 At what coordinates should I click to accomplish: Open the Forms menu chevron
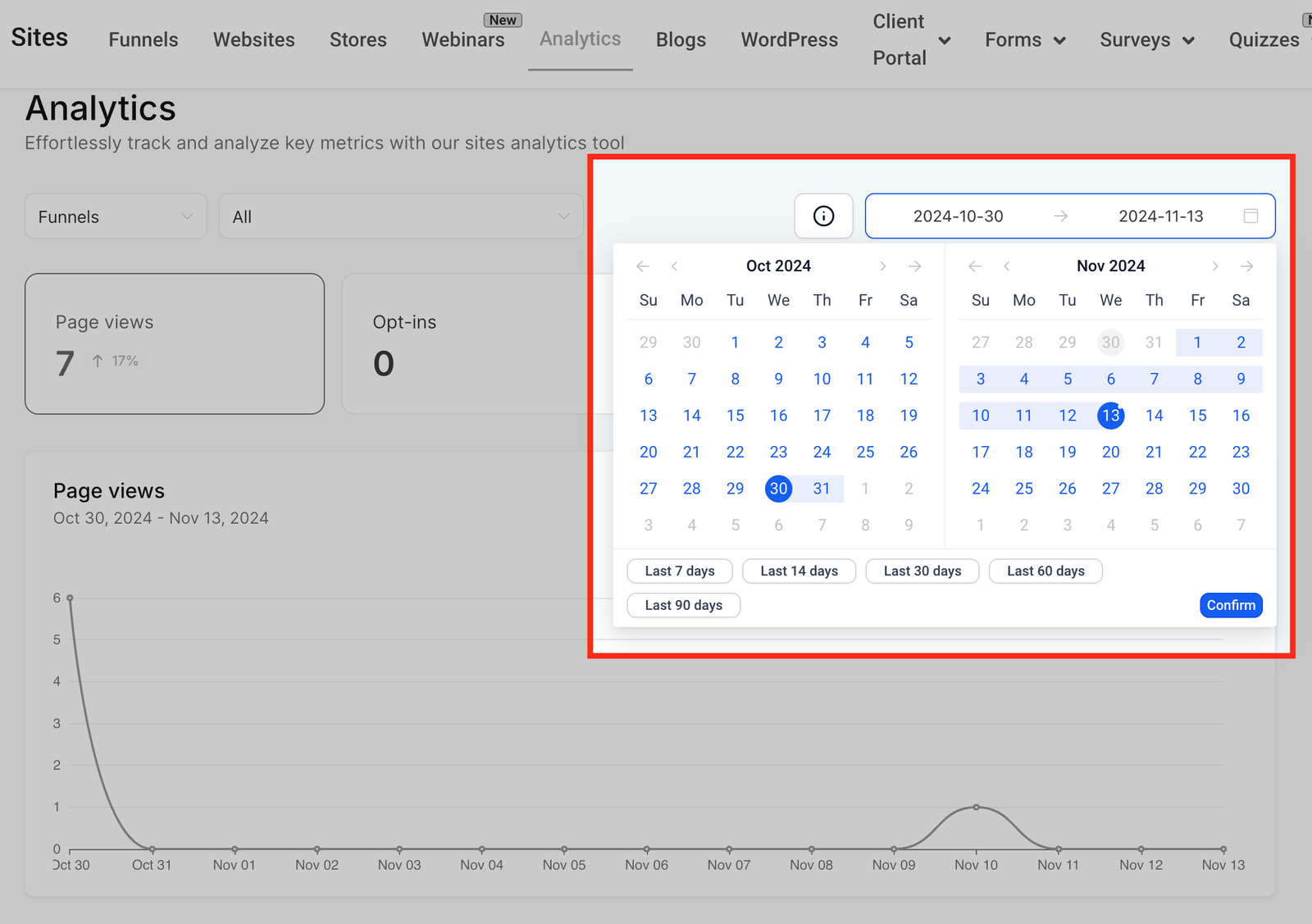pos(1059,40)
